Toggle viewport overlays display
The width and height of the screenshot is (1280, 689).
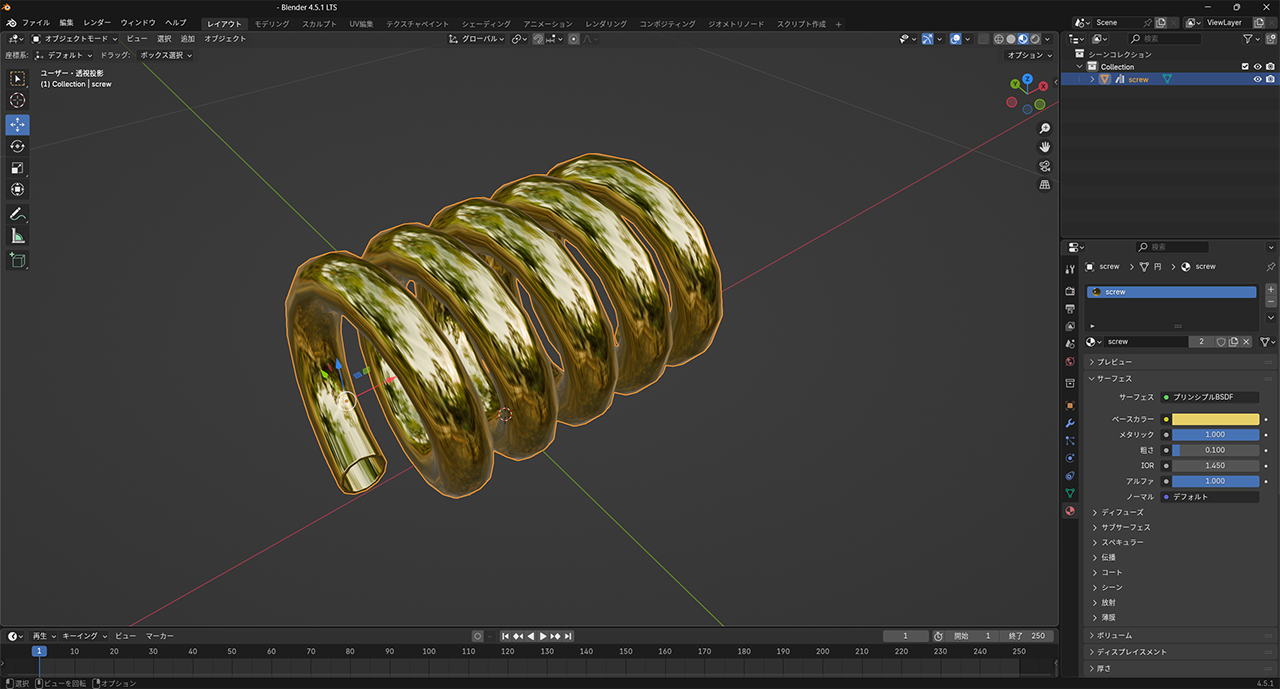coord(955,39)
